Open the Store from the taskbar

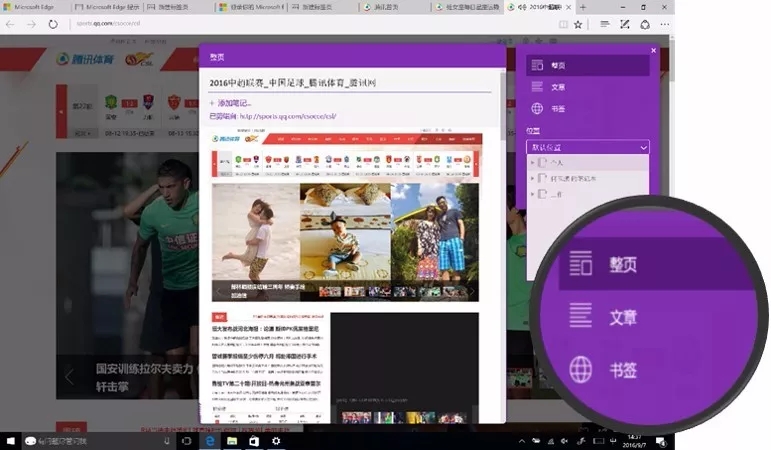click(x=254, y=441)
